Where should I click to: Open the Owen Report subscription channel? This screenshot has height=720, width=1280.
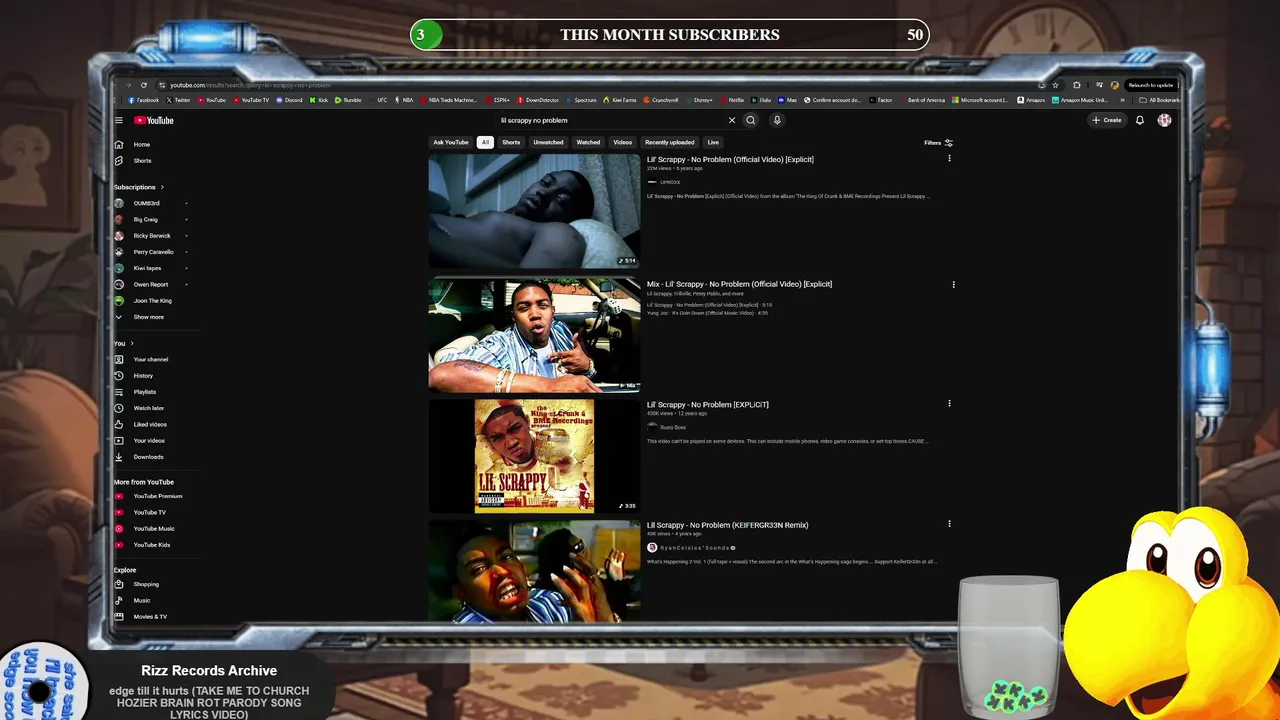point(150,284)
